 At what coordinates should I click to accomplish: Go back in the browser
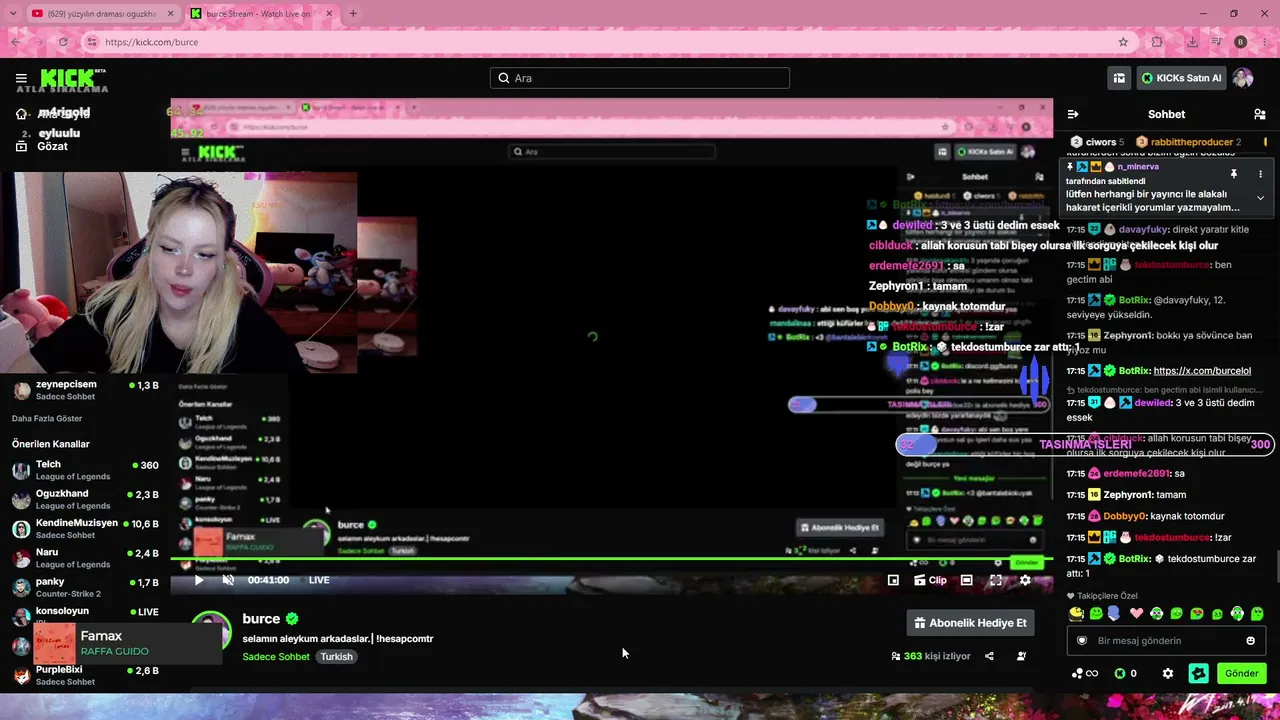15,42
